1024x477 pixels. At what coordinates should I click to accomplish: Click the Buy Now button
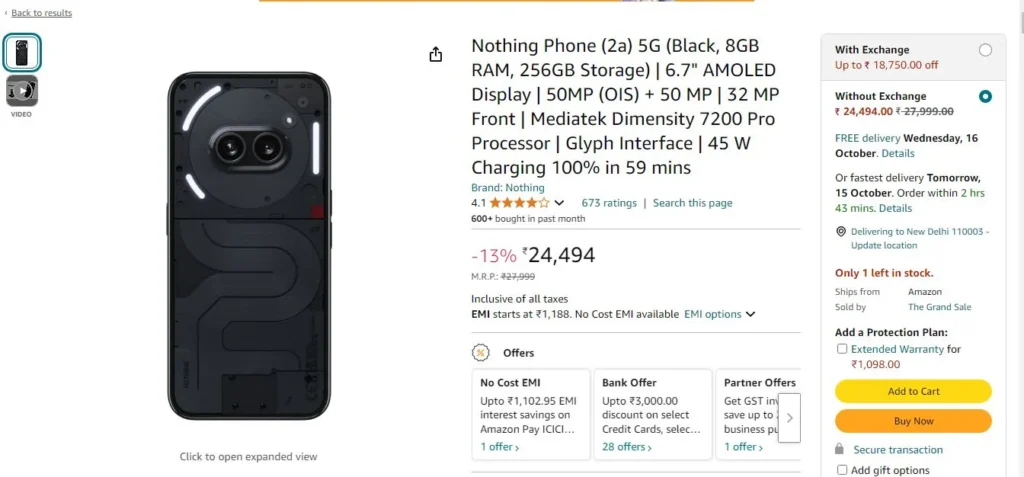click(x=913, y=421)
